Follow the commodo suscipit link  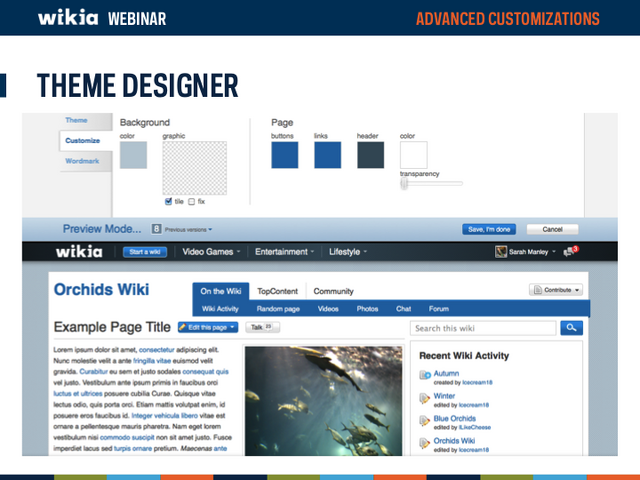pyautogui.click(x=127, y=438)
